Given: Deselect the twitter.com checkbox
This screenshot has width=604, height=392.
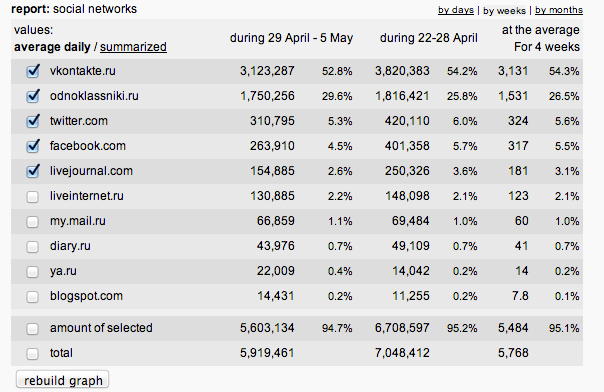Looking at the screenshot, I should (33, 121).
